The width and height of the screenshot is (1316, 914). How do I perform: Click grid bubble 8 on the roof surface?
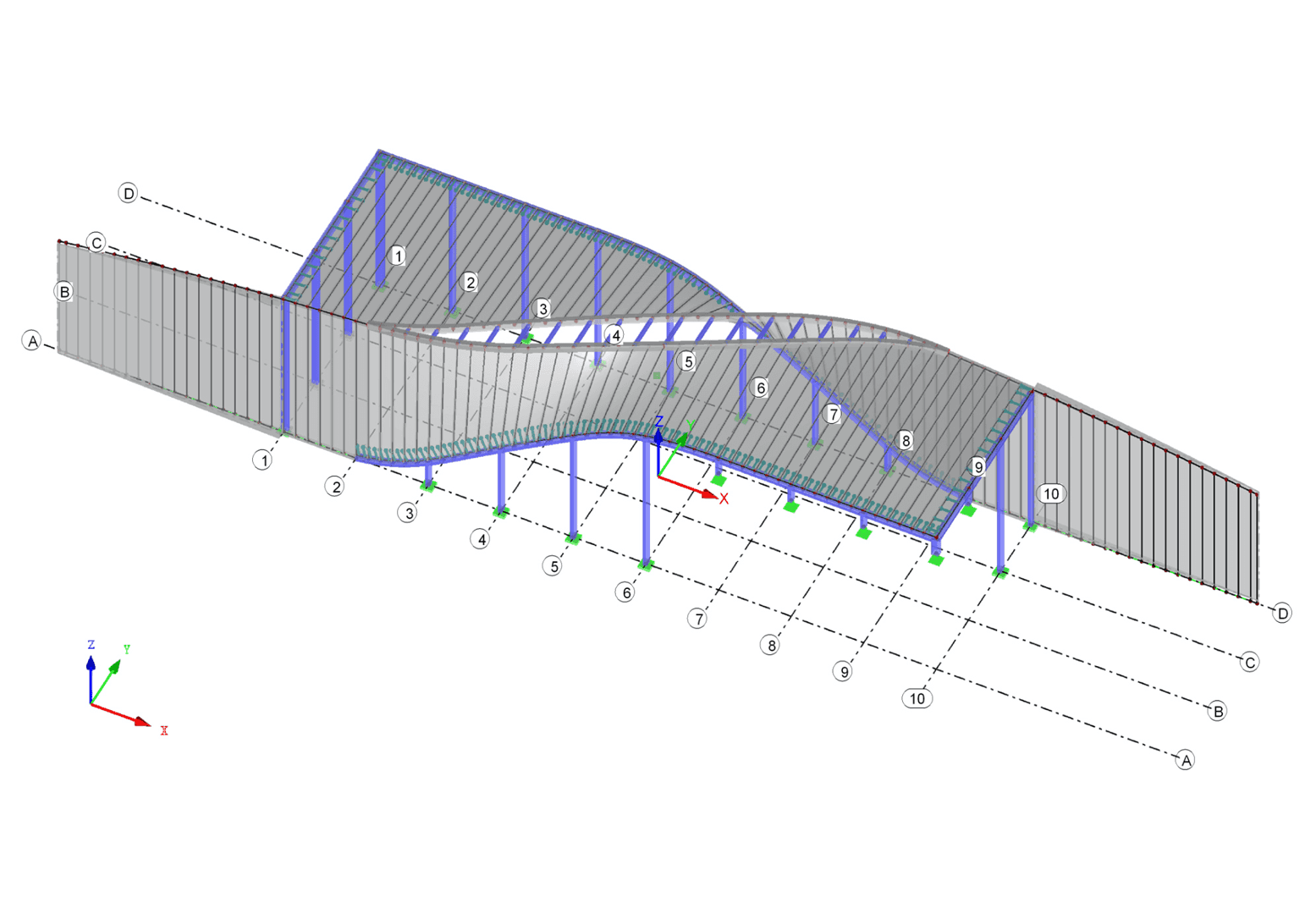tap(906, 440)
